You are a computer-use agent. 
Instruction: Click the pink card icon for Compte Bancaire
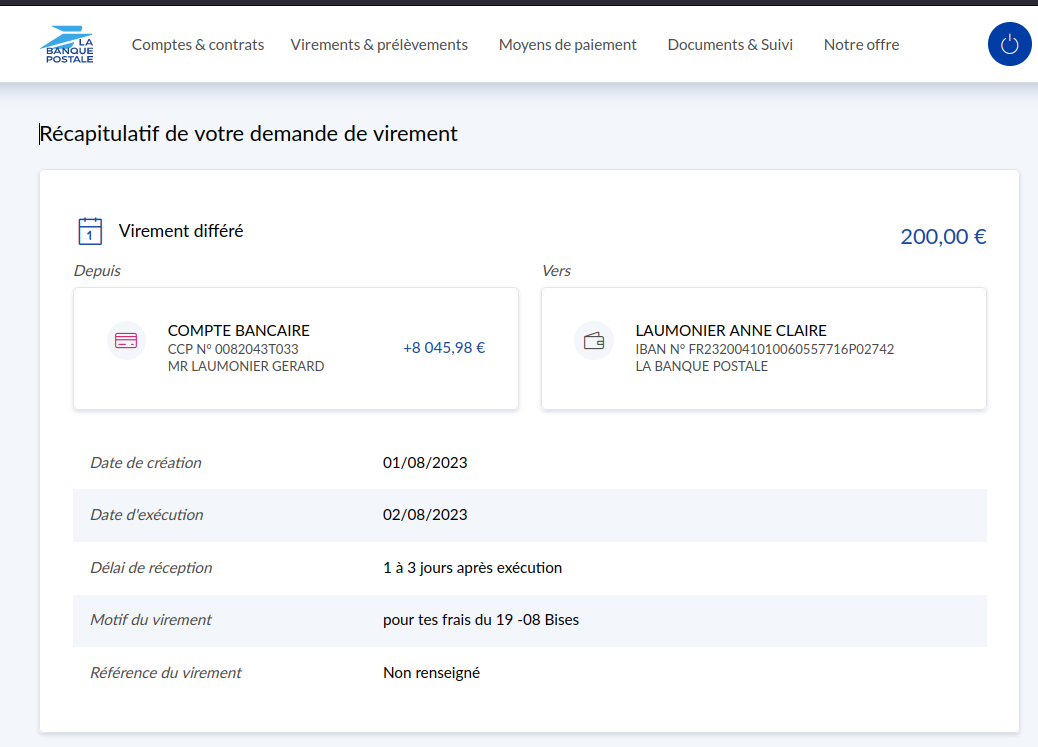126,341
